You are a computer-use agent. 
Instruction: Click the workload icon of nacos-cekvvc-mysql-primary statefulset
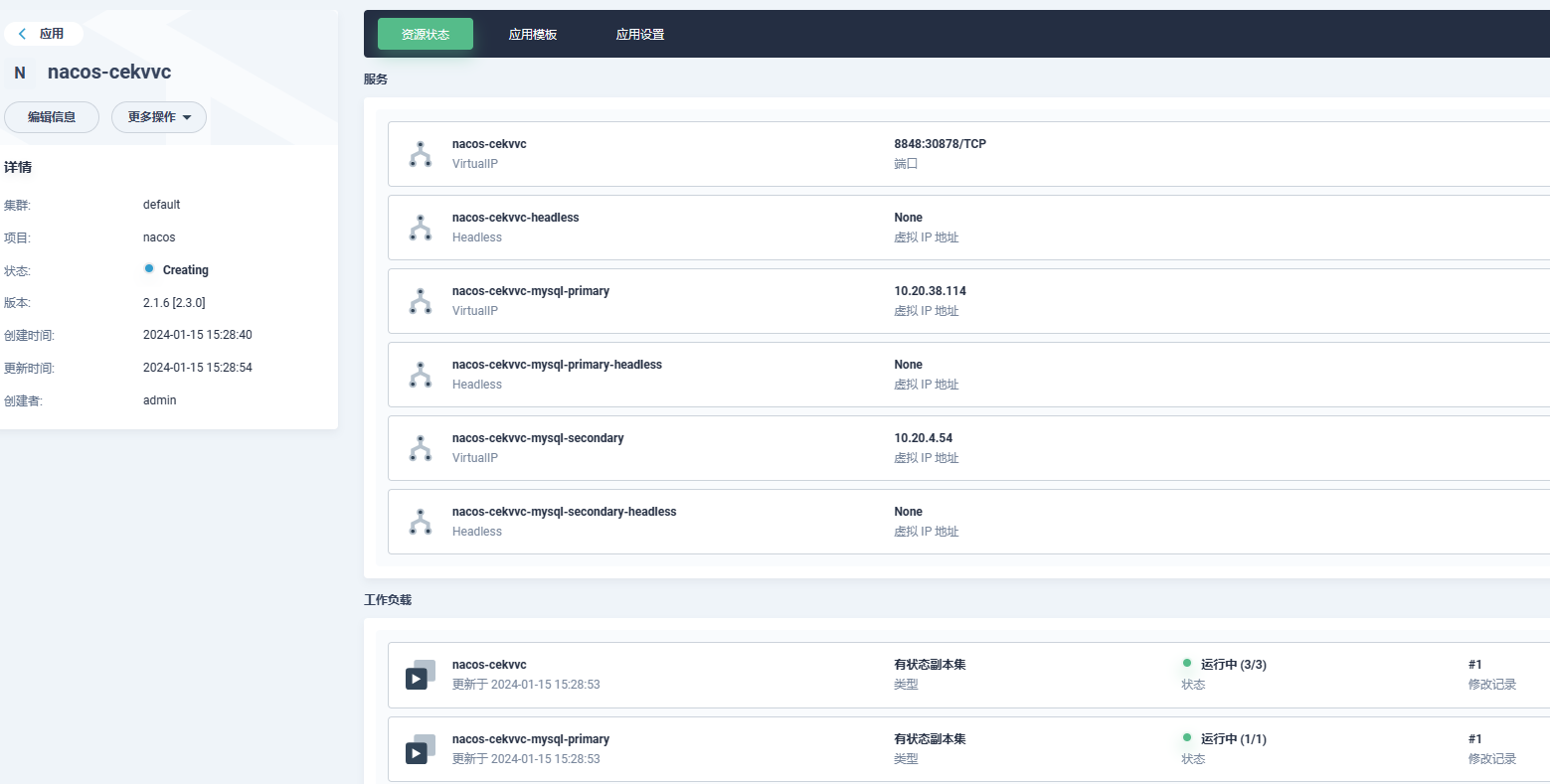(x=421, y=749)
